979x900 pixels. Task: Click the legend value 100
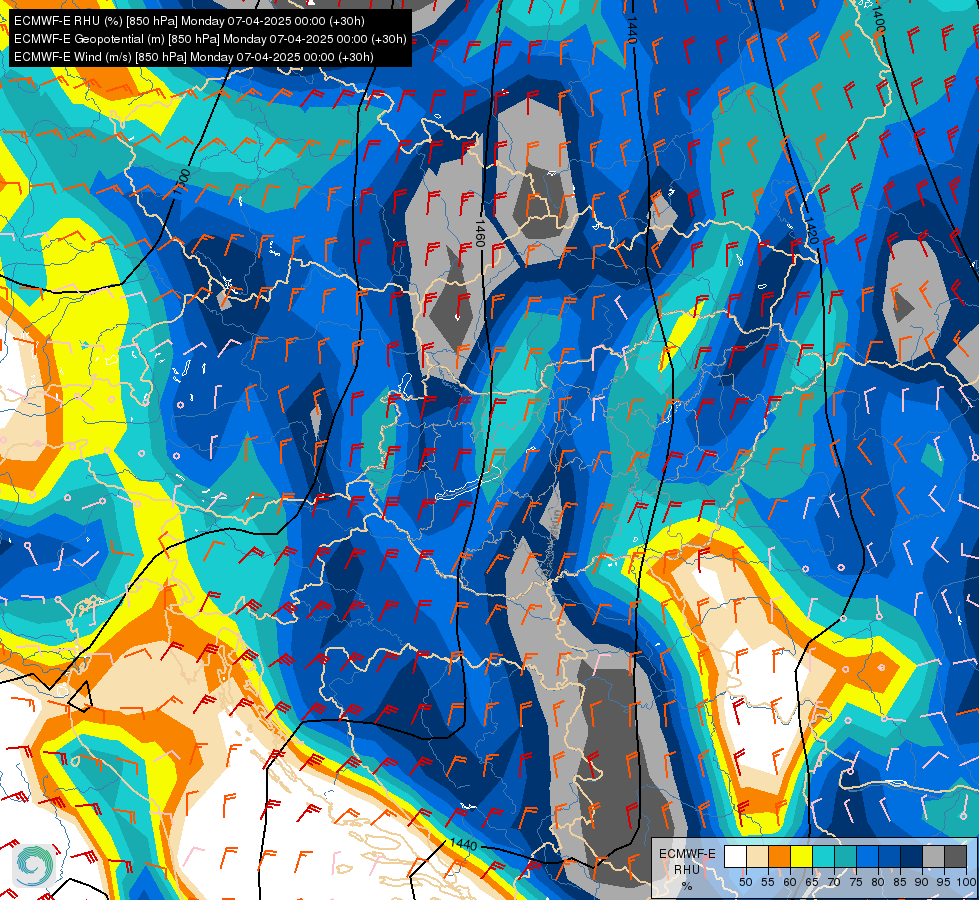967,882
